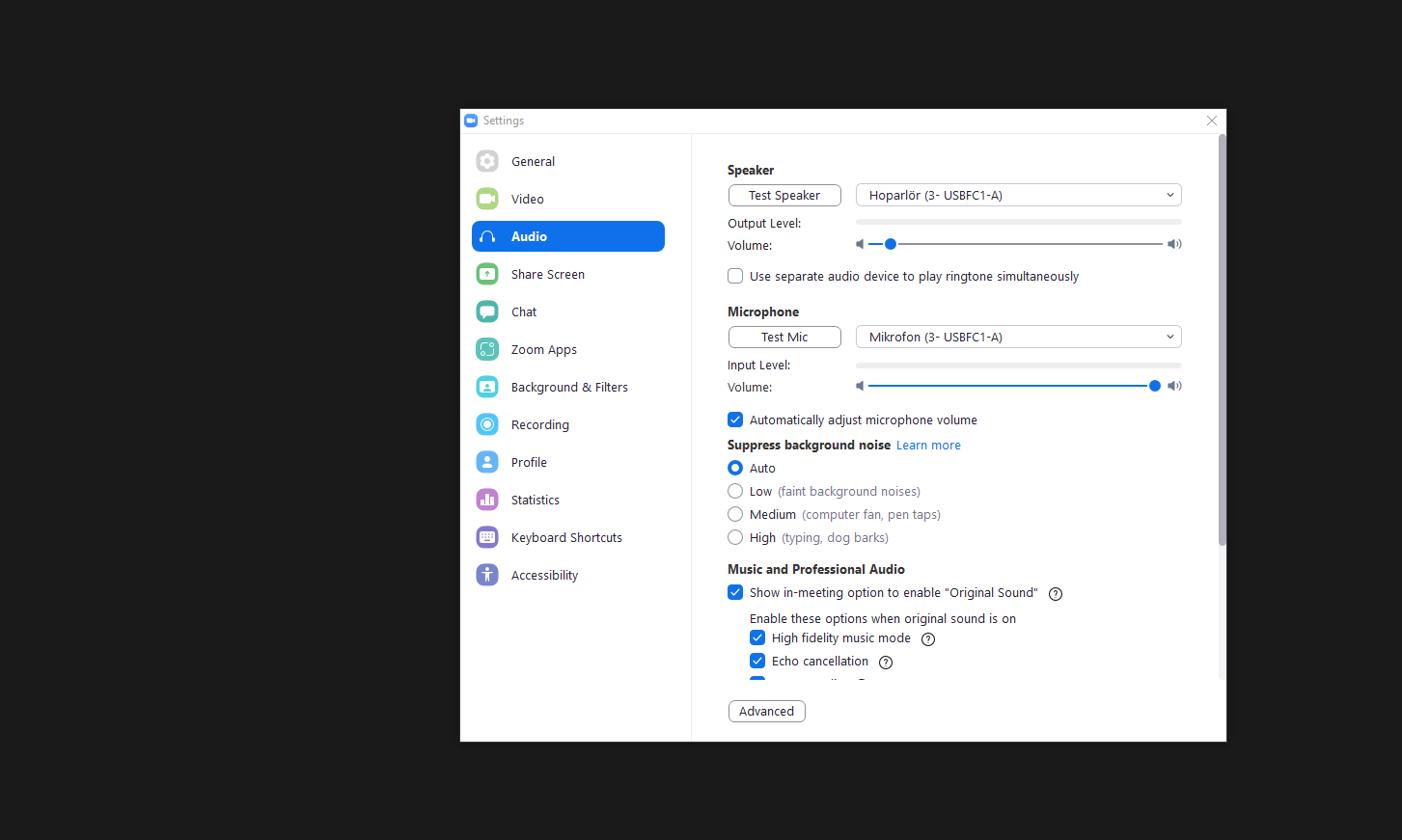Click the speaker Volume slider handle

pos(891,244)
